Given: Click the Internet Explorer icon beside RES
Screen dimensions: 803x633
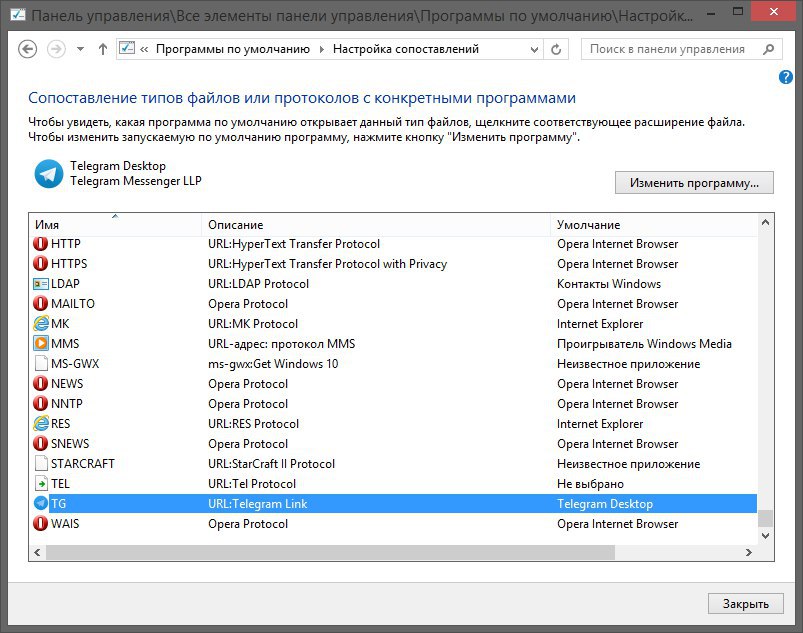Looking at the screenshot, I should (40, 424).
